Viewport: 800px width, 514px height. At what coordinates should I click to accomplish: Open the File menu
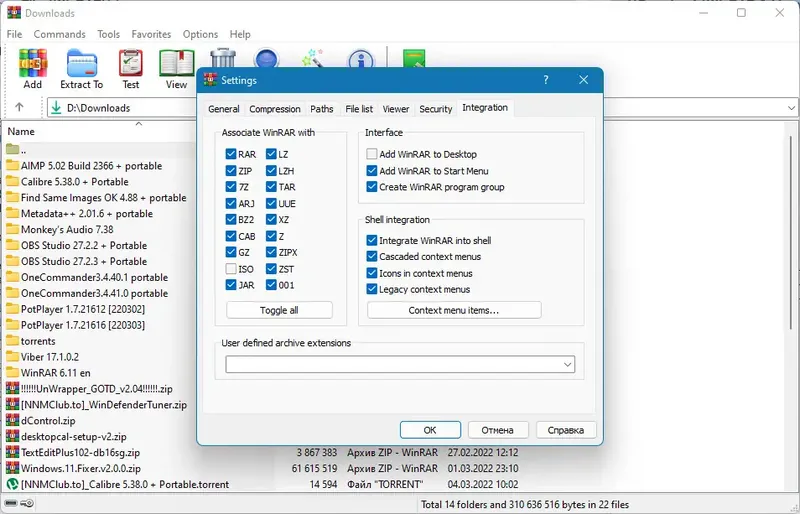pos(14,34)
